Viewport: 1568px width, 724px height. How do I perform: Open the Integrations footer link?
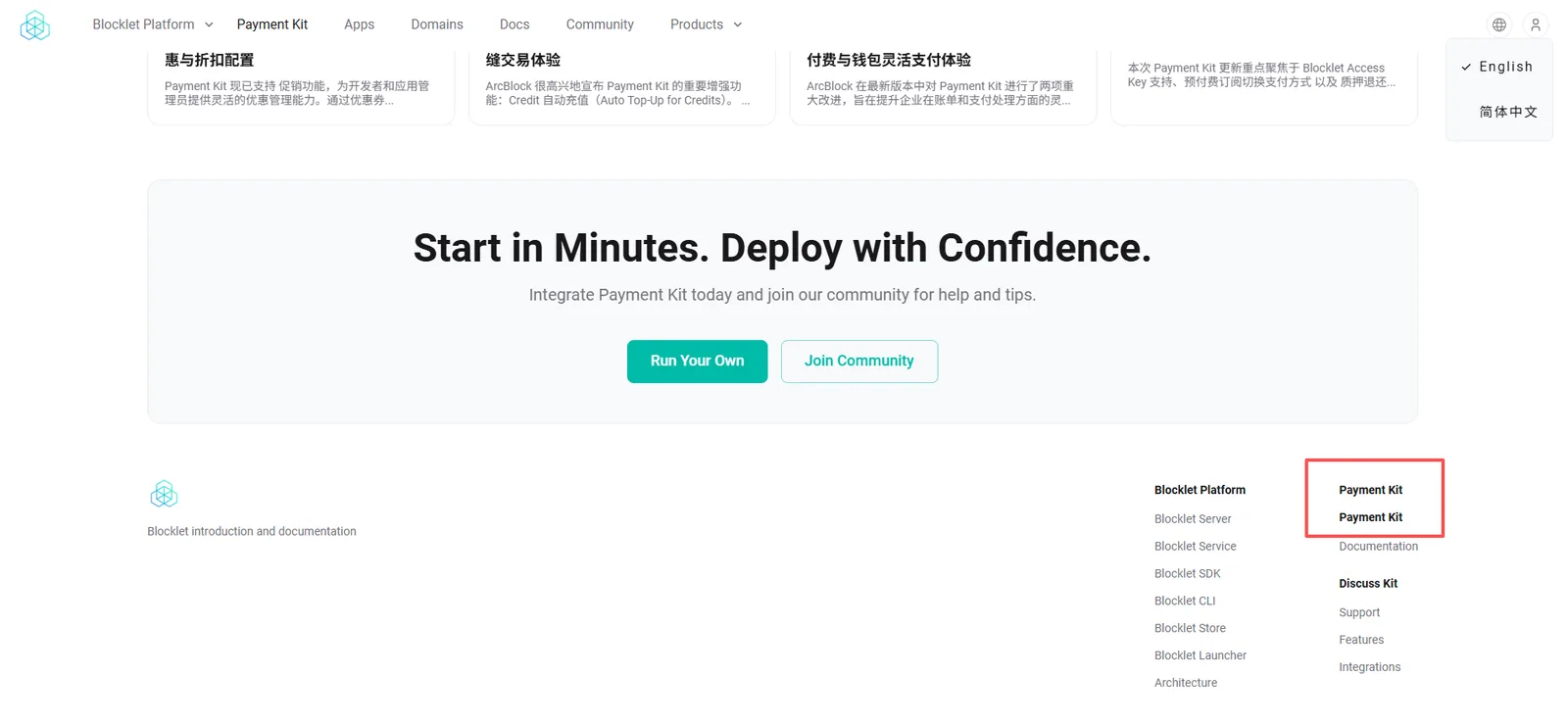(1370, 668)
